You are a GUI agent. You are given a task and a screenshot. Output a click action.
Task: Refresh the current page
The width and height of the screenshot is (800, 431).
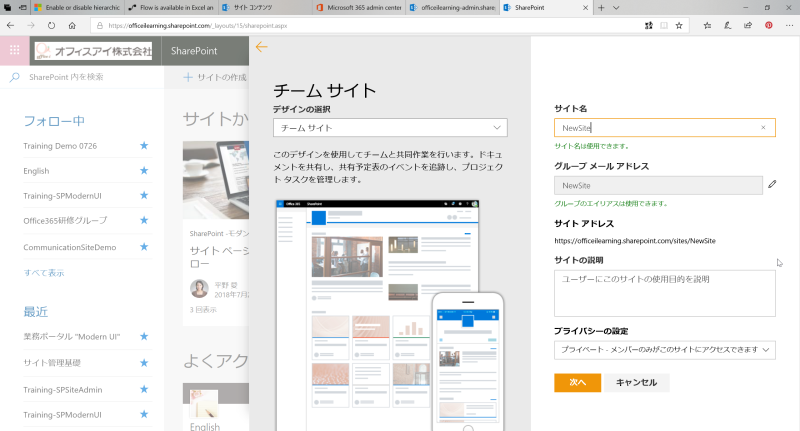point(51,26)
